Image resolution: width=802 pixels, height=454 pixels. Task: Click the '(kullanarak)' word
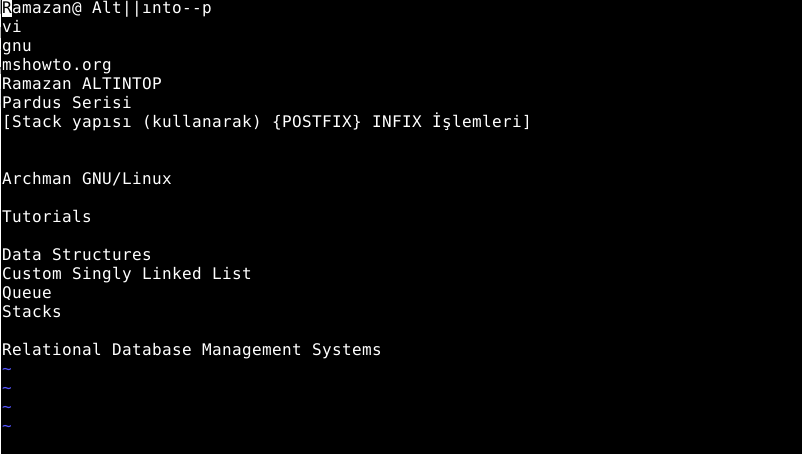click(x=202, y=122)
